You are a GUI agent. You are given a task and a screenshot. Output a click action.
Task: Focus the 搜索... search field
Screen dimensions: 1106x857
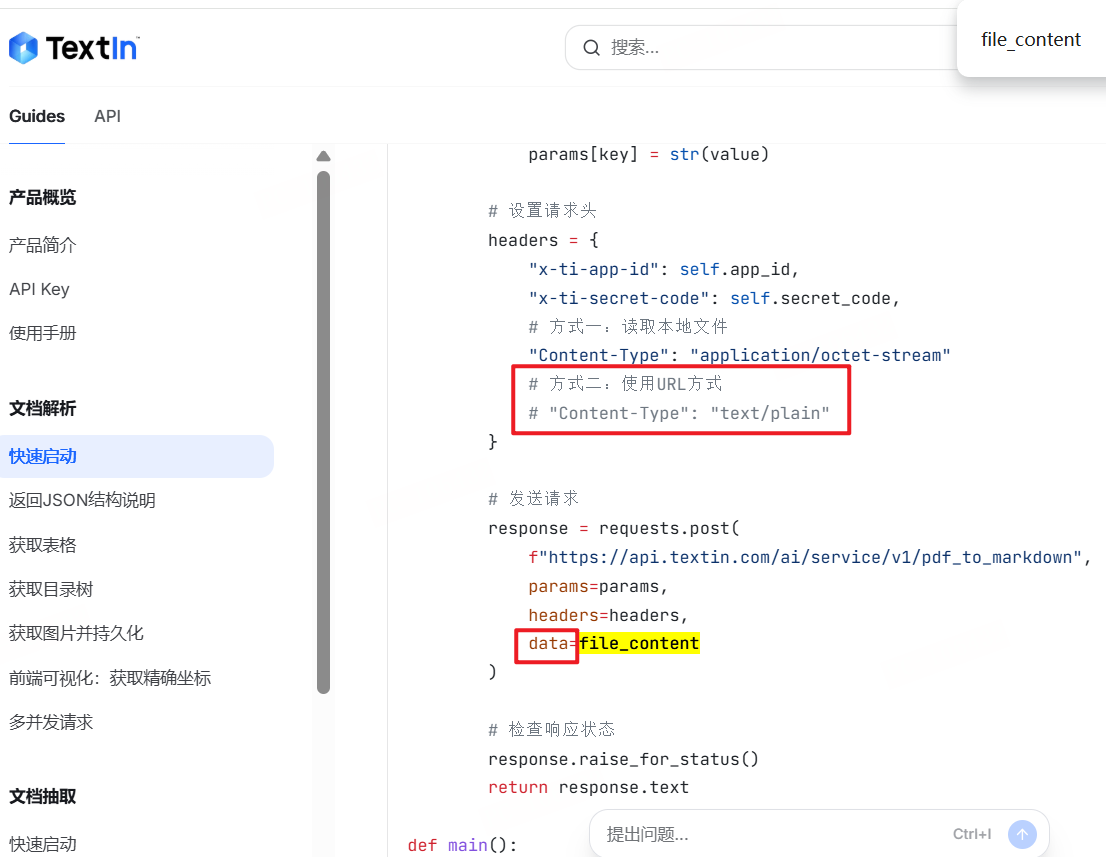(x=765, y=47)
